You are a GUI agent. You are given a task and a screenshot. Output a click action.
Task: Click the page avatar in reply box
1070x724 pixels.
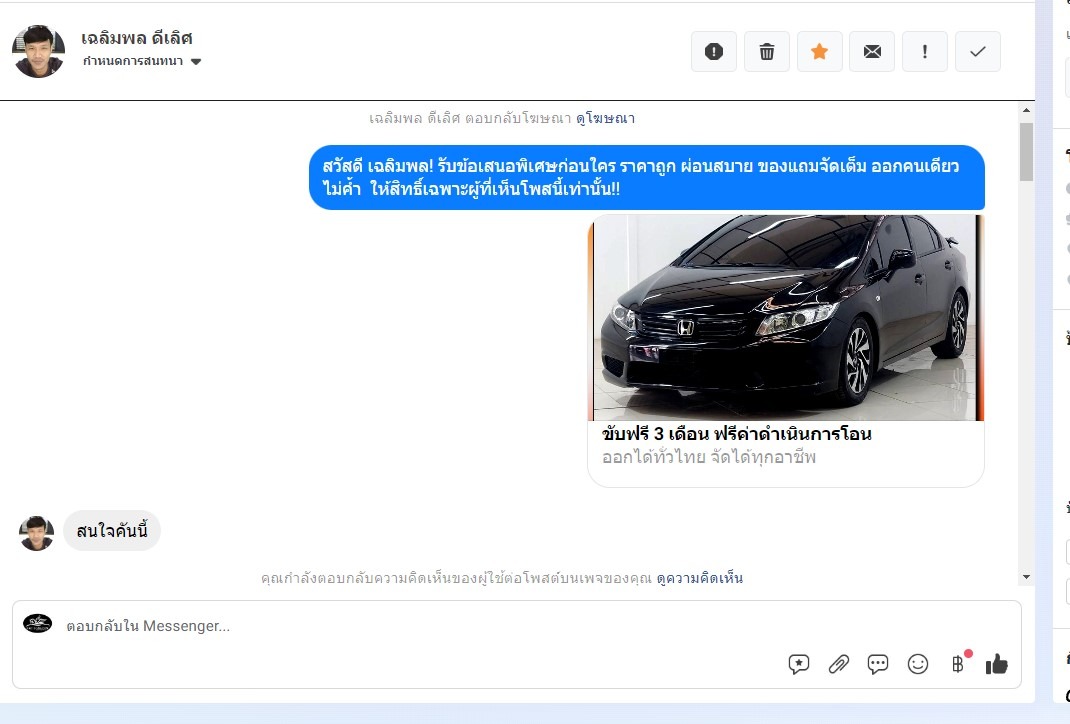[38, 623]
